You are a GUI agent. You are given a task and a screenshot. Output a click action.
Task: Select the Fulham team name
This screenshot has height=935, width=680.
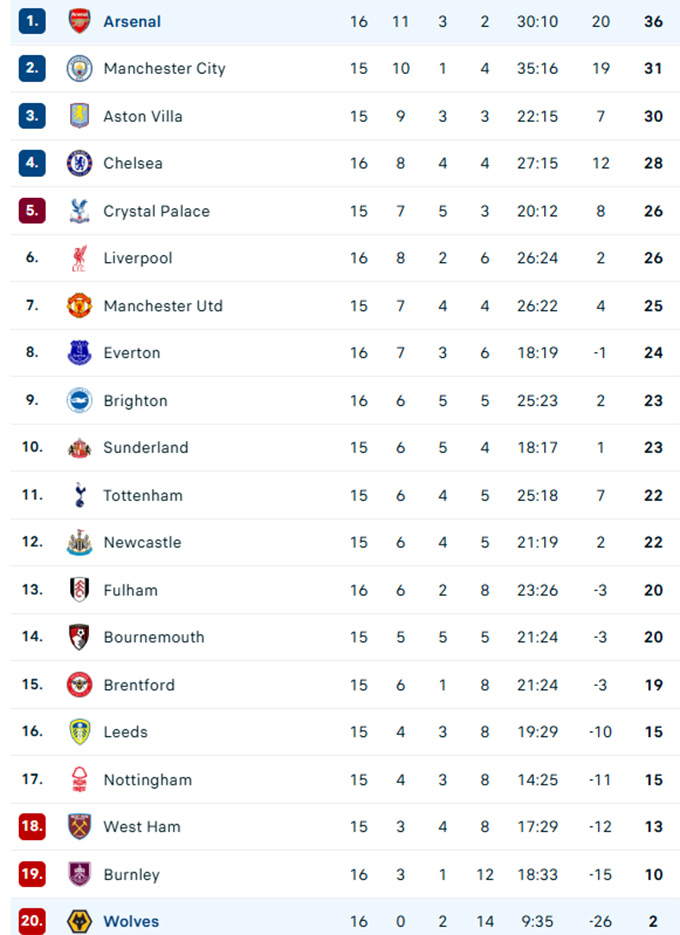(130, 590)
